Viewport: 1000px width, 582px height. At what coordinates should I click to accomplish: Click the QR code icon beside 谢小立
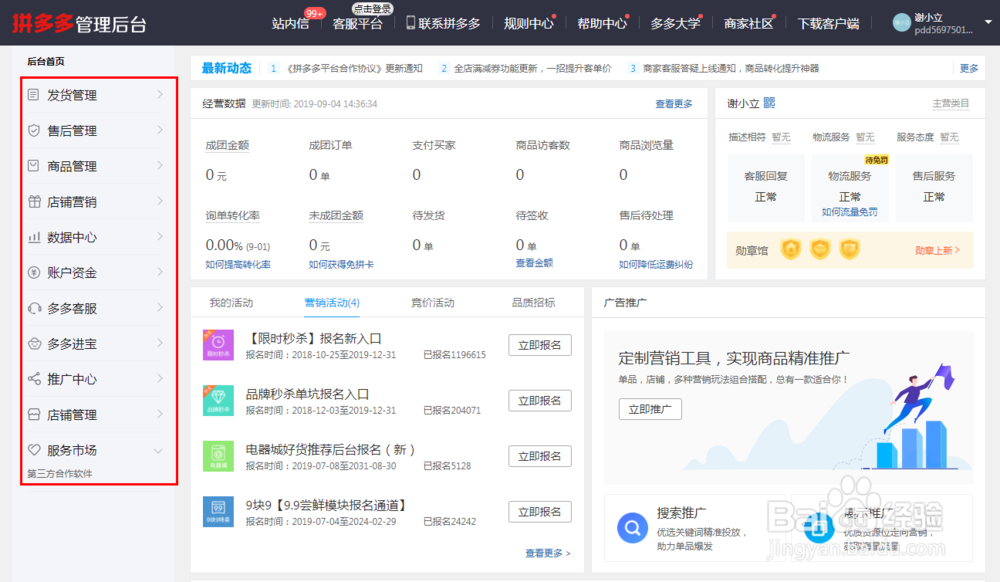pyautogui.click(x=769, y=103)
